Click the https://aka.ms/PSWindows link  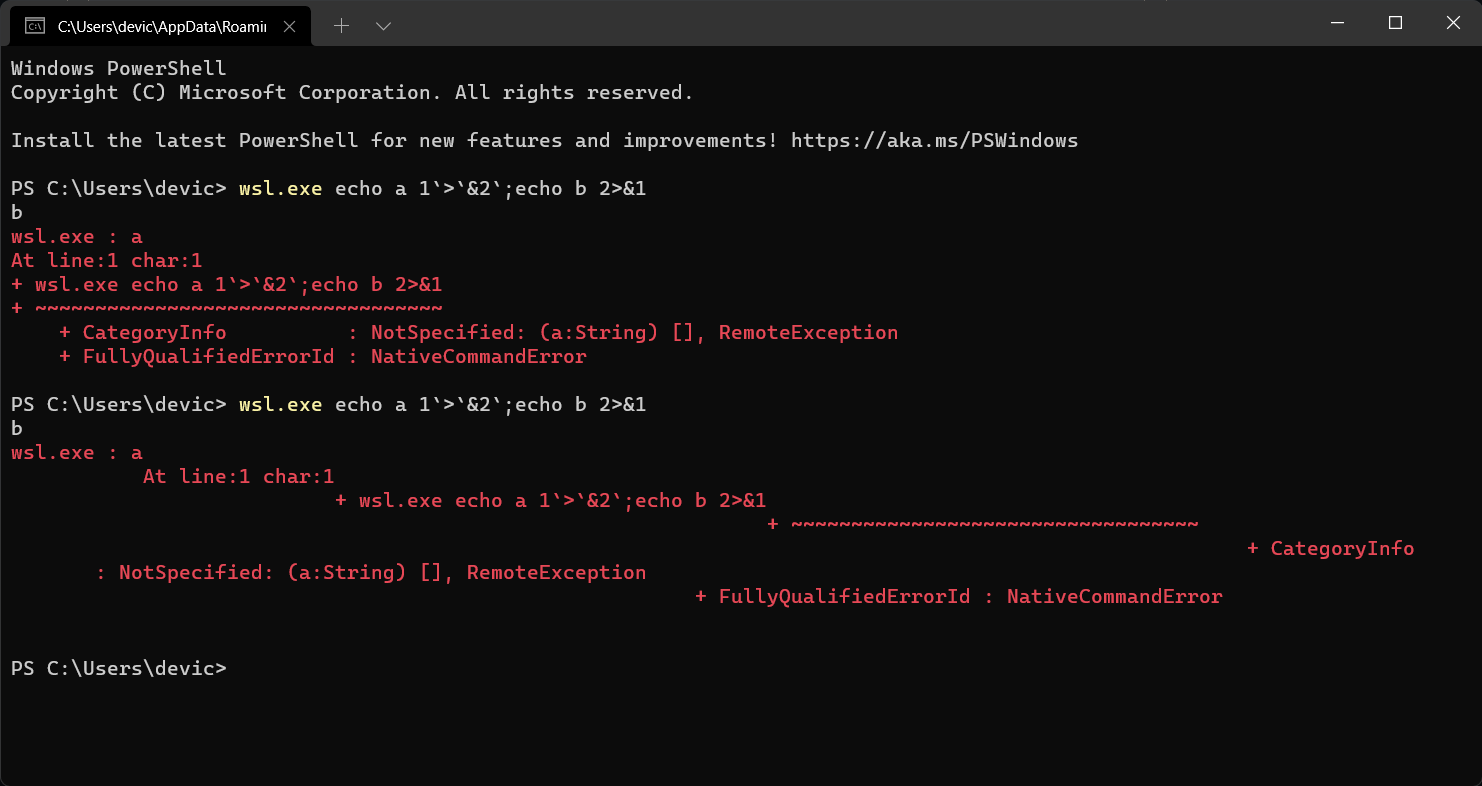934,140
